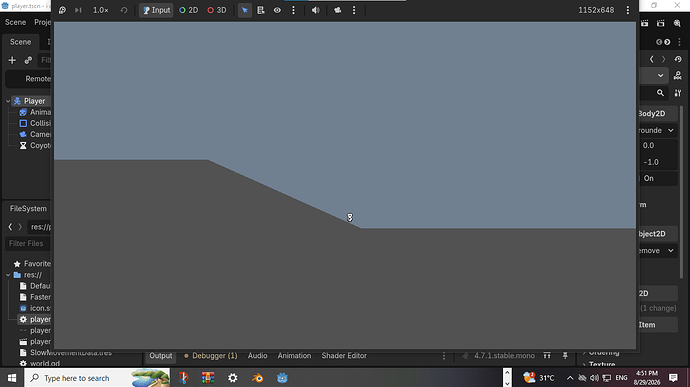Image resolution: width=690 pixels, height=387 pixels.
Task: Toggle the Input selection mode button
Action: pyautogui.click(x=156, y=10)
